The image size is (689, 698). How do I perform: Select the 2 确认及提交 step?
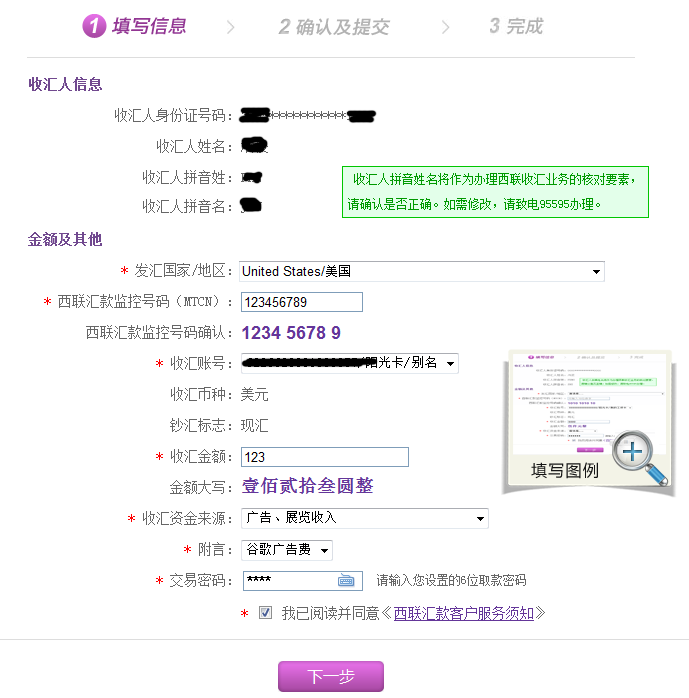pos(334,27)
